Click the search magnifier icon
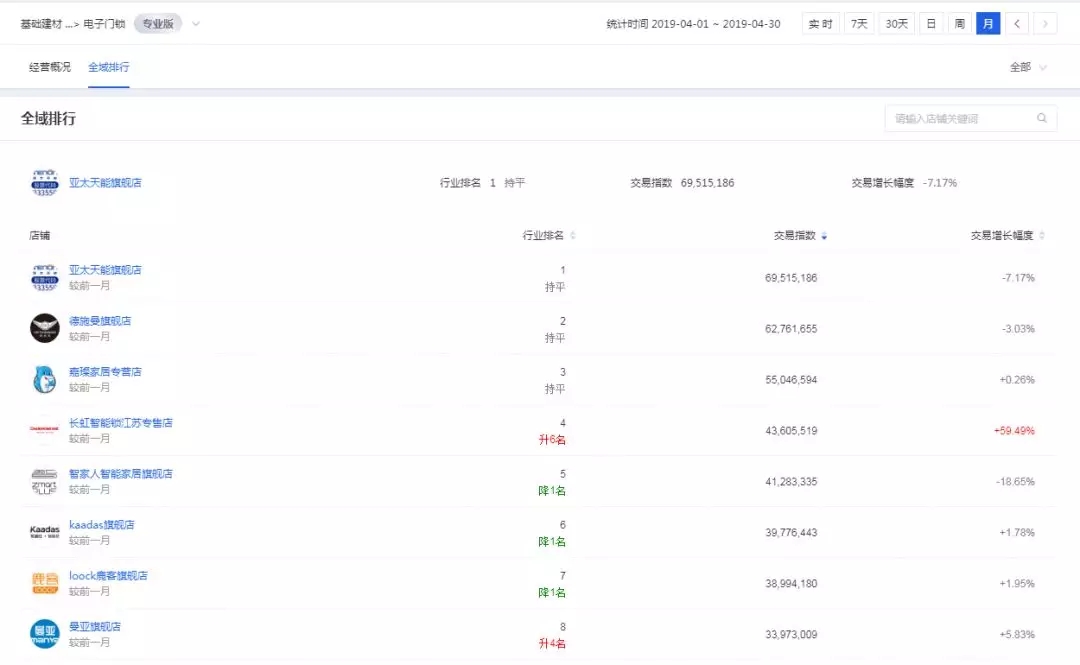 1042,118
